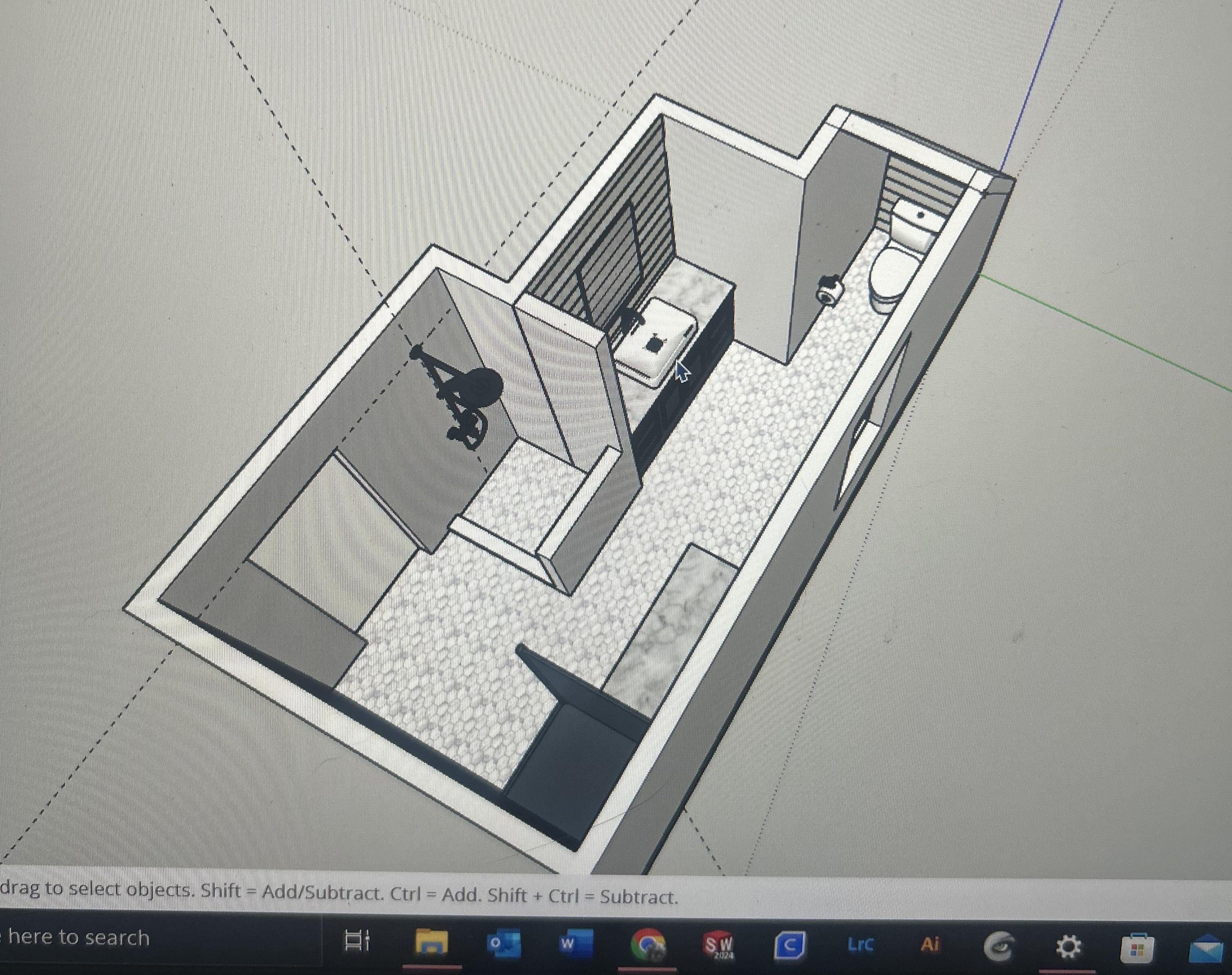Click the gray rhino-head taskbar icon
The height and width of the screenshot is (975, 1232).
1000,947
